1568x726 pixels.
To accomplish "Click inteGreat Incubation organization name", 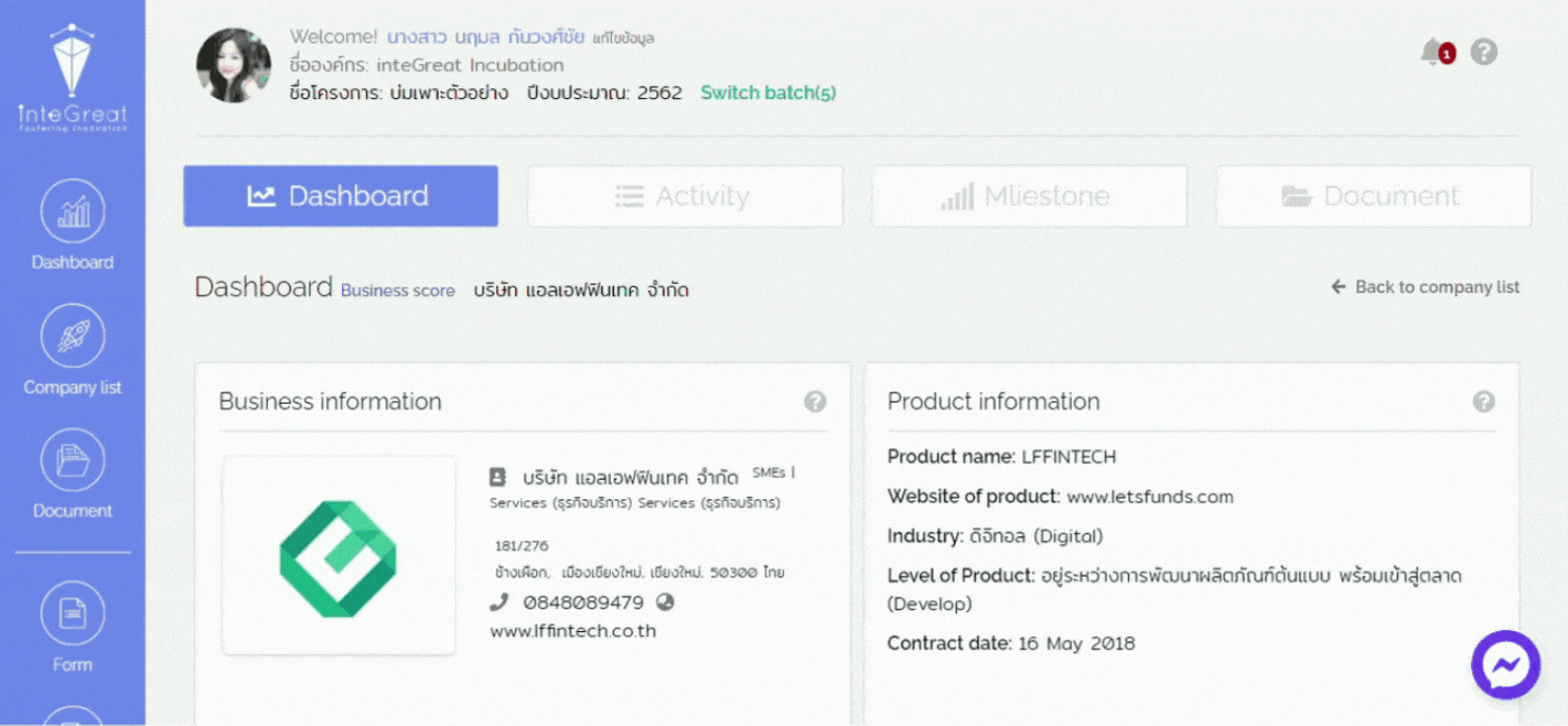I will coord(470,65).
